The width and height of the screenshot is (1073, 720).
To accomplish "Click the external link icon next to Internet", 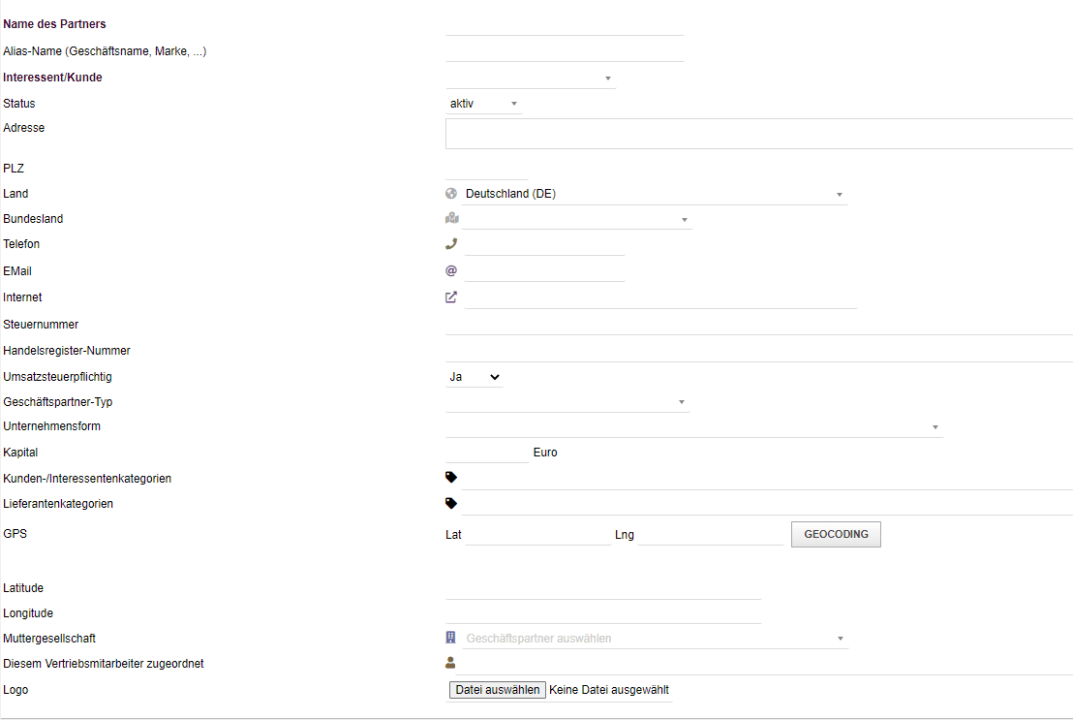I will 451,297.
